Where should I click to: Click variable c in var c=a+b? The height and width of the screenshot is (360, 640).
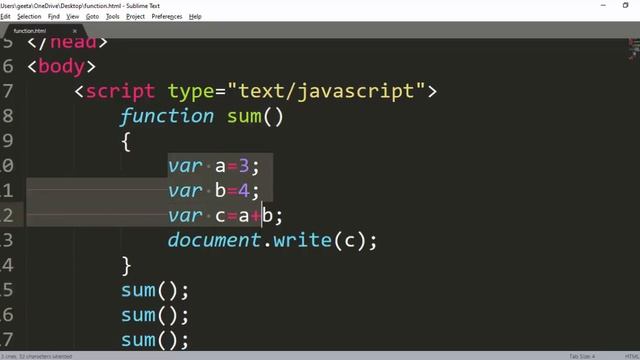coord(220,216)
